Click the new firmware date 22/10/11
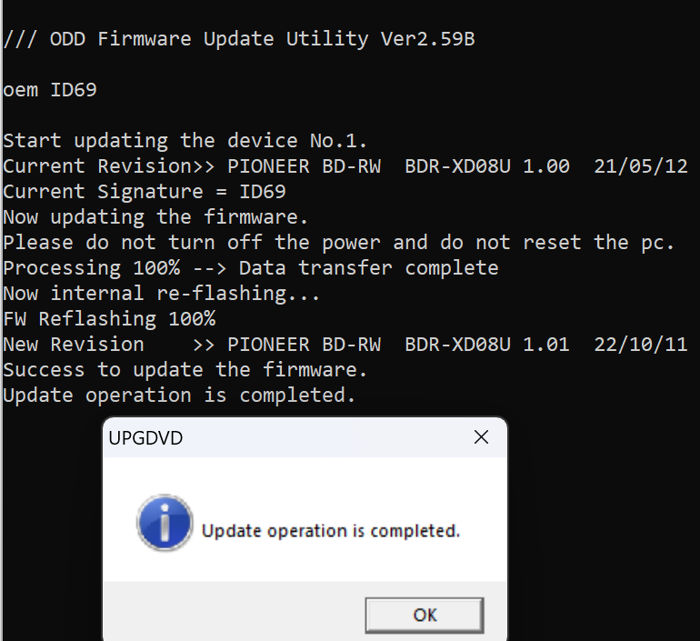Image resolution: width=700 pixels, height=641 pixels. [x=641, y=345]
